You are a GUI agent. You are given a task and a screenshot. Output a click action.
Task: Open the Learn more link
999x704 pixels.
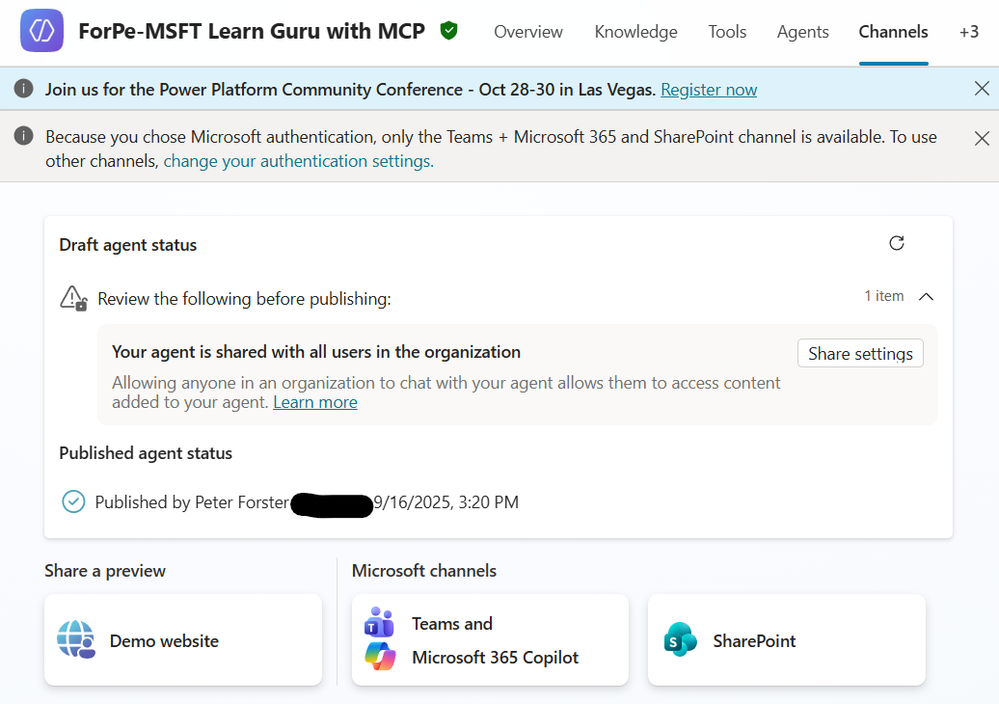coord(315,402)
